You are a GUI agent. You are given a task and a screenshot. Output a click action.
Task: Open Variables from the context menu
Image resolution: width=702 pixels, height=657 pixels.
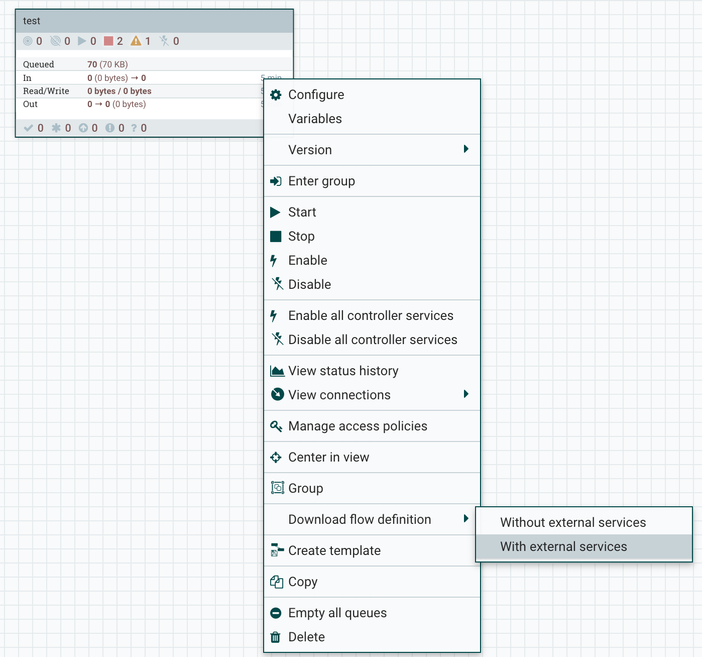pyautogui.click(x=372, y=119)
